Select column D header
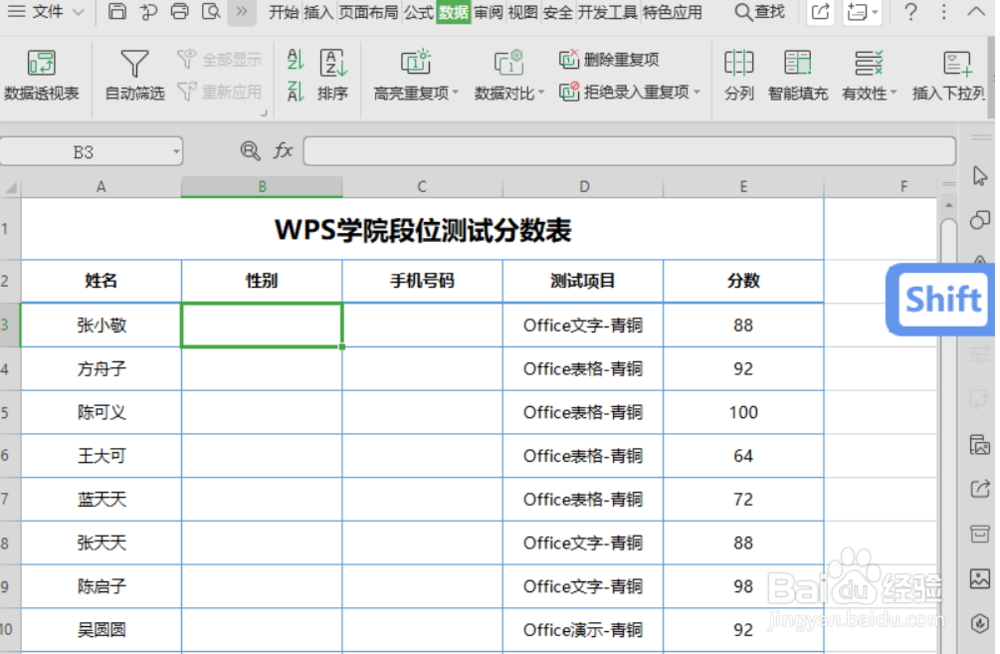The image size is (1000, 654). pyautogui.click(x=583, y=187)
